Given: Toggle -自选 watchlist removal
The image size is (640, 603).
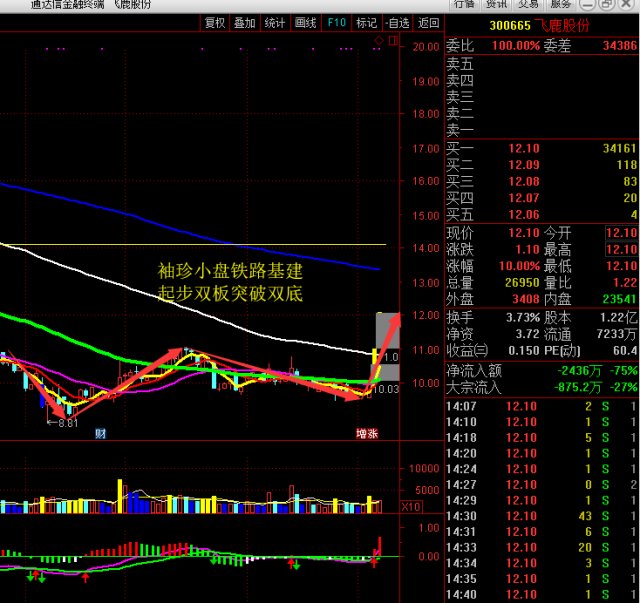Looking at the screenshot, I should click(397, 23).
